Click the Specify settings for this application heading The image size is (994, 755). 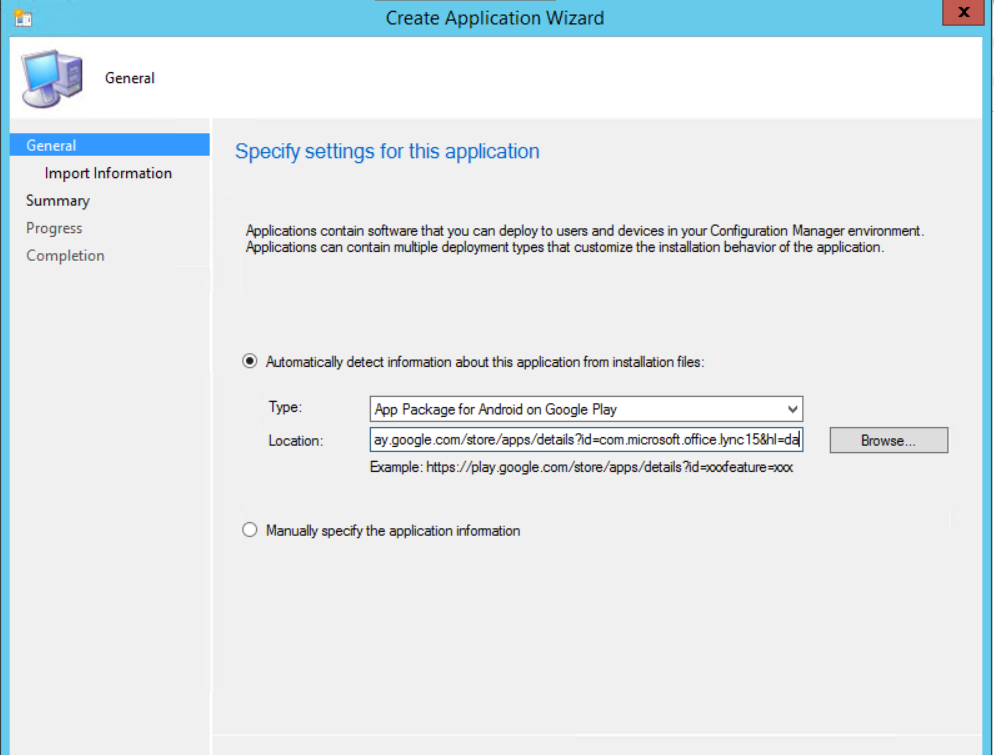click(x=387, y=152)
